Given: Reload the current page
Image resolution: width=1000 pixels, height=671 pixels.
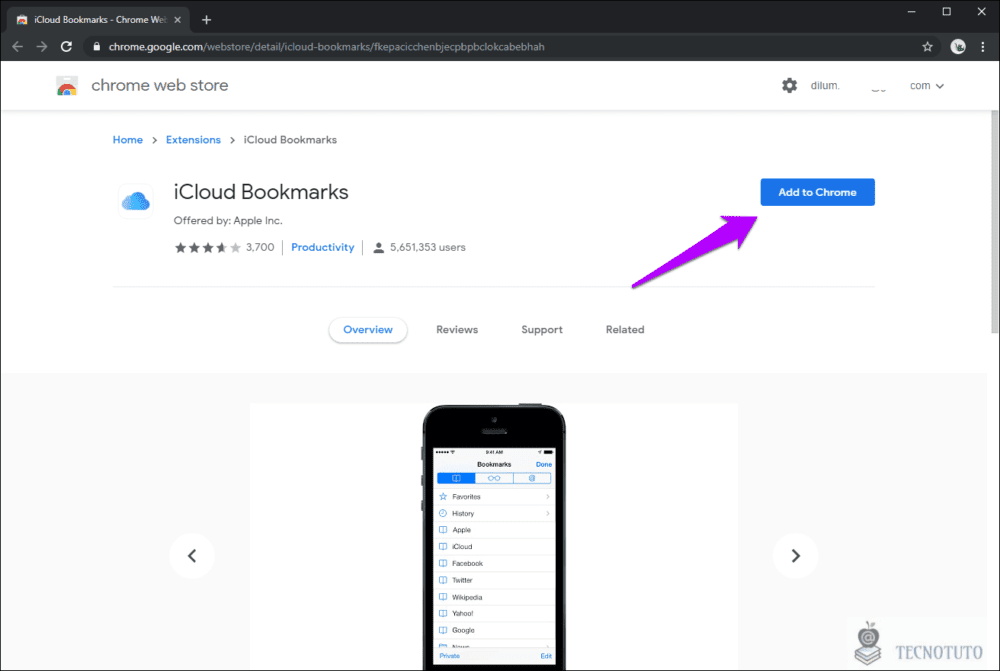Looking at the screenshot, I should click(x=66, y=47).
